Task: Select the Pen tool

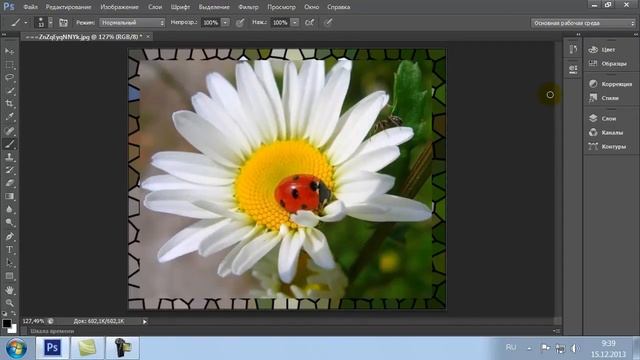Action: tap(9, 236)
